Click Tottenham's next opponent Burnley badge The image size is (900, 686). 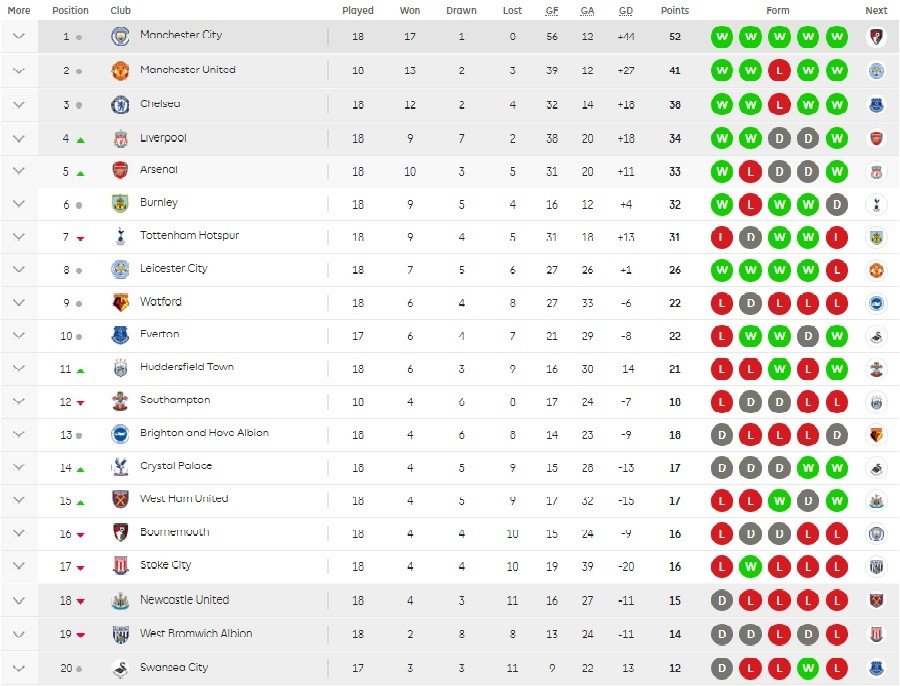[x=876, y=237]
